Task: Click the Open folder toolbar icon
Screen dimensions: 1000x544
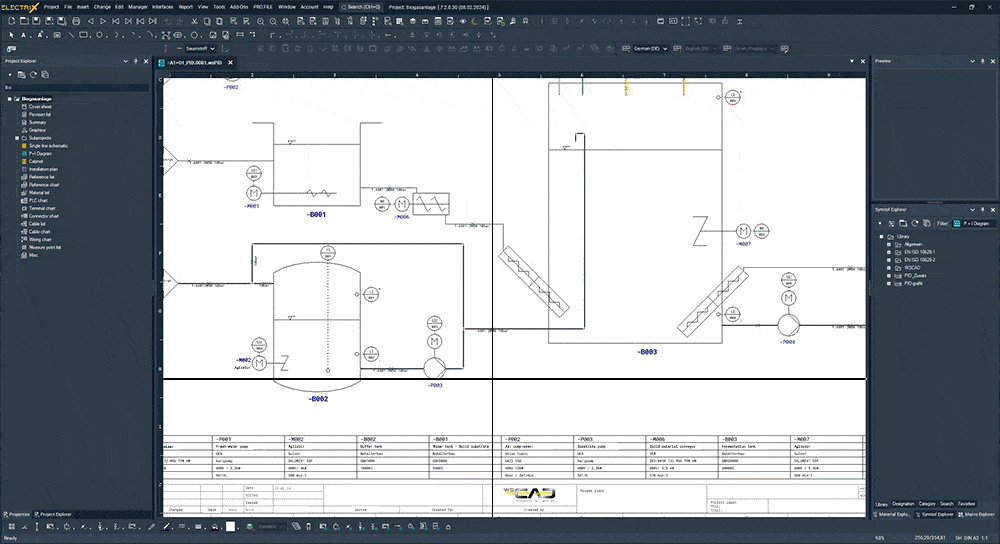Action: coord(24,21)
